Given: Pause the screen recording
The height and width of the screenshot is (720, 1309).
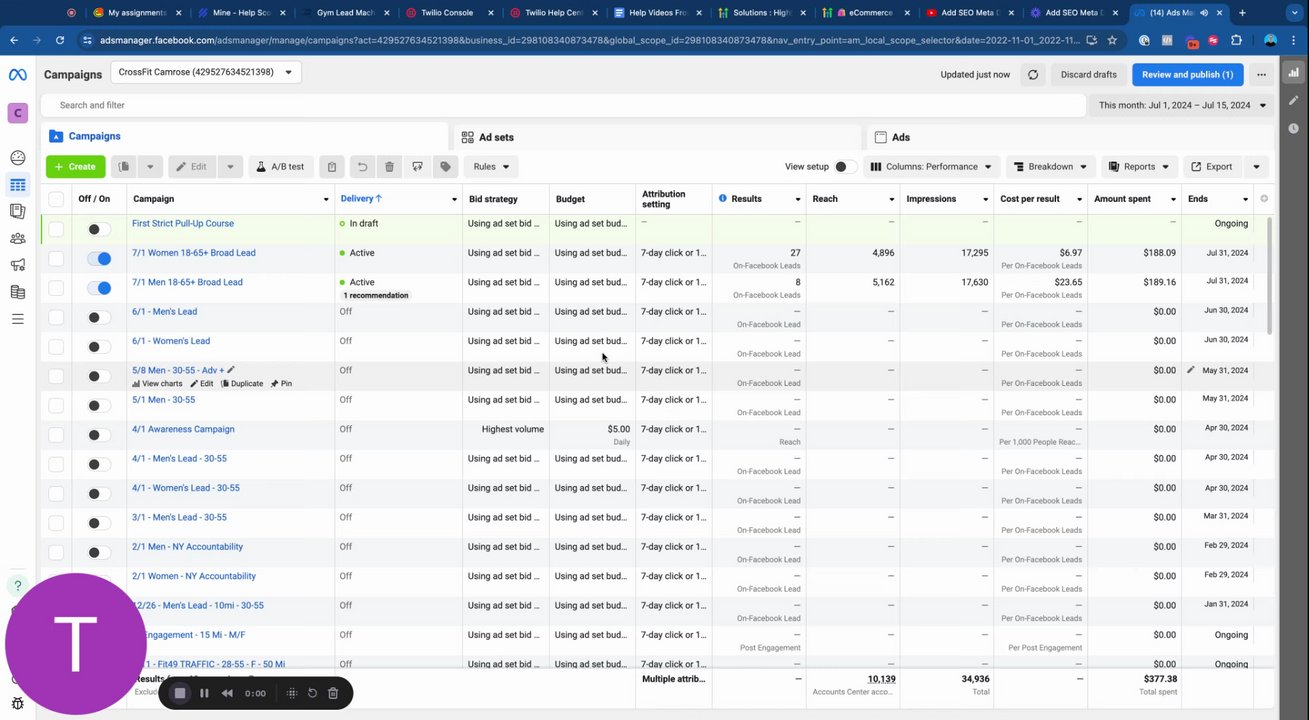Looking at the screenshot, I should (x=204, y=693).
